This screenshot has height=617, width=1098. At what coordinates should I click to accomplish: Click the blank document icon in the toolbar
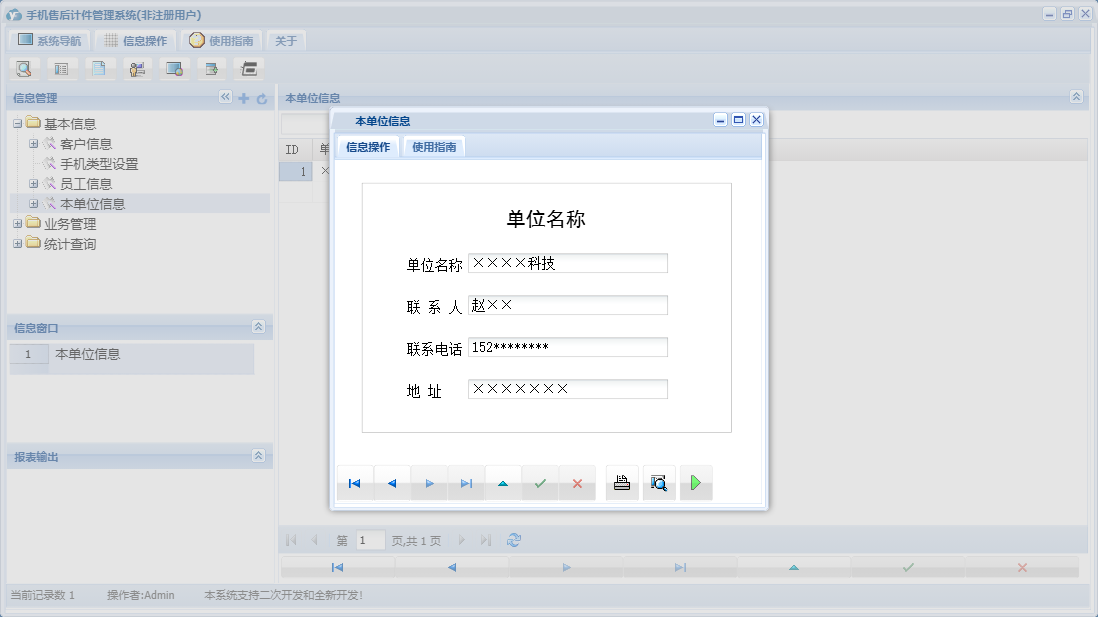pyautogui.click(x=99, y=68)
